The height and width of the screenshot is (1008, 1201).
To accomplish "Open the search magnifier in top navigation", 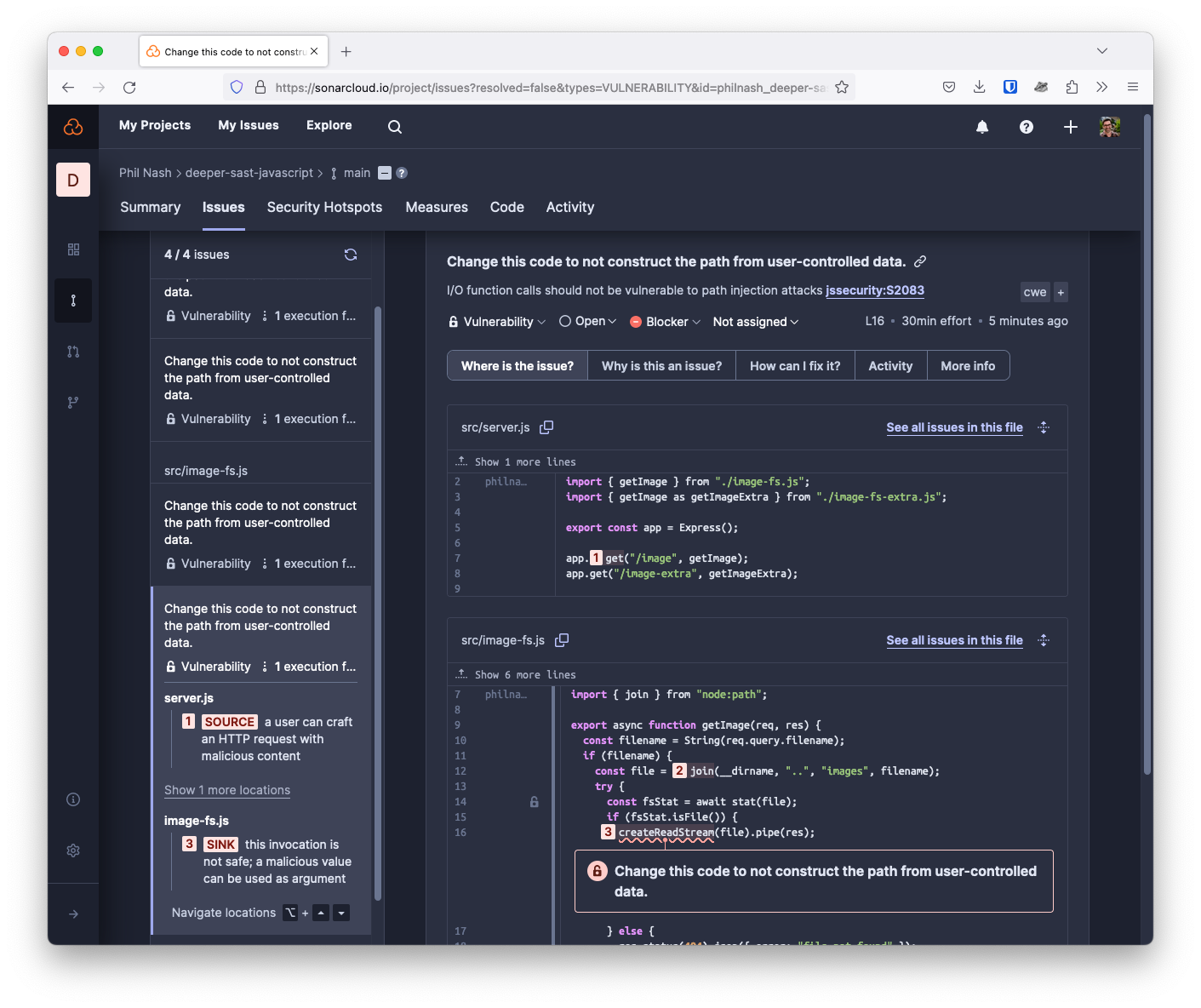I will pos(395,127).
